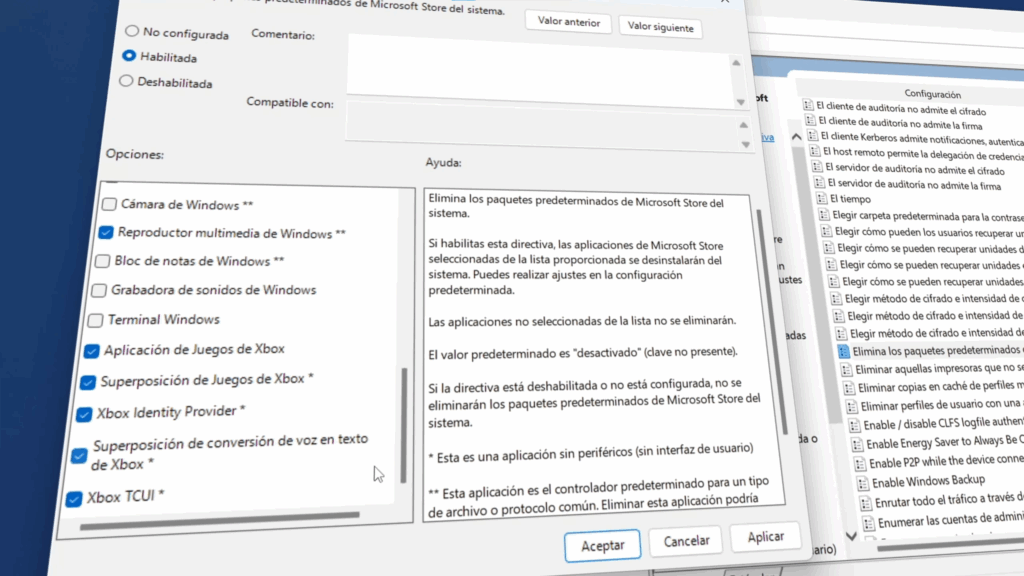Click the Aceptar button
Image resolution: width=1024 pixels, height=576 pixels.
point(602,545)
